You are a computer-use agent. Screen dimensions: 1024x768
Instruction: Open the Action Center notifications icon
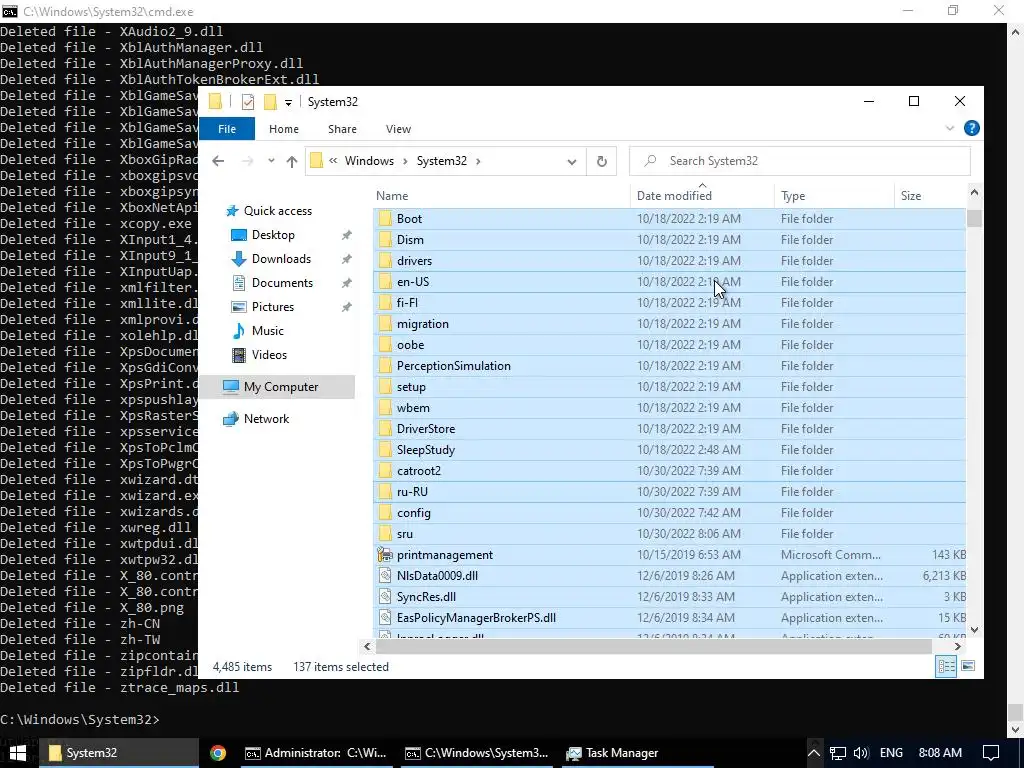(x=991, y=754)
